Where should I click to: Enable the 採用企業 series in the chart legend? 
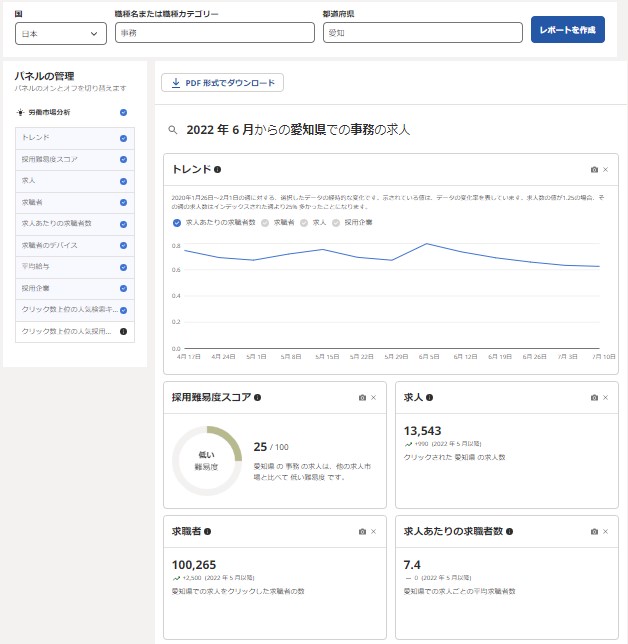pyautogui.click(x=337, y=222)
